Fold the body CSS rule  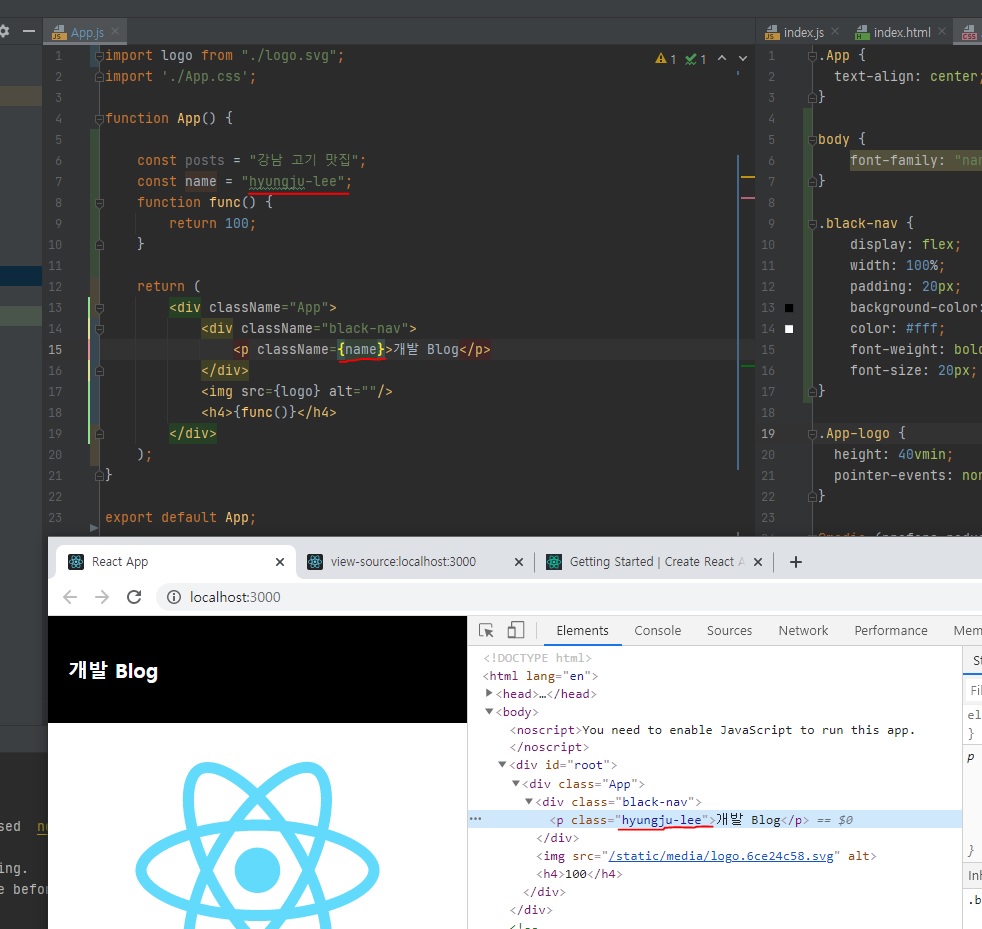point(812,140)
